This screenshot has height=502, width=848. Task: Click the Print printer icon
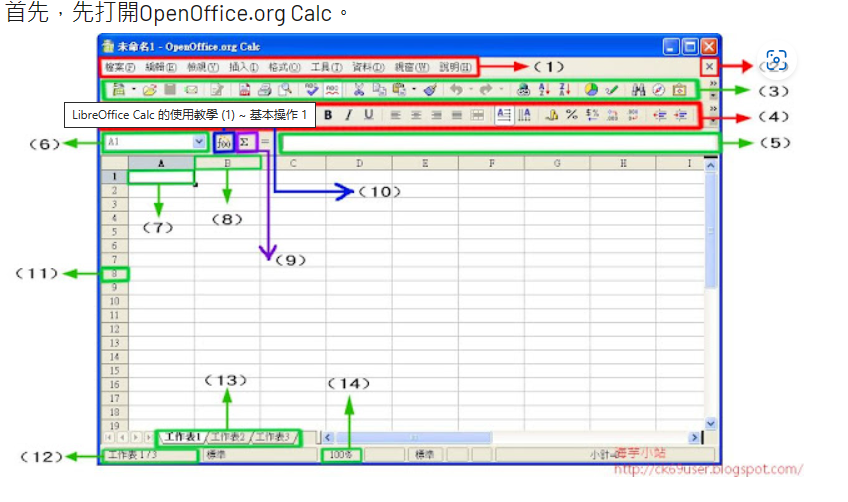point(264,90)
